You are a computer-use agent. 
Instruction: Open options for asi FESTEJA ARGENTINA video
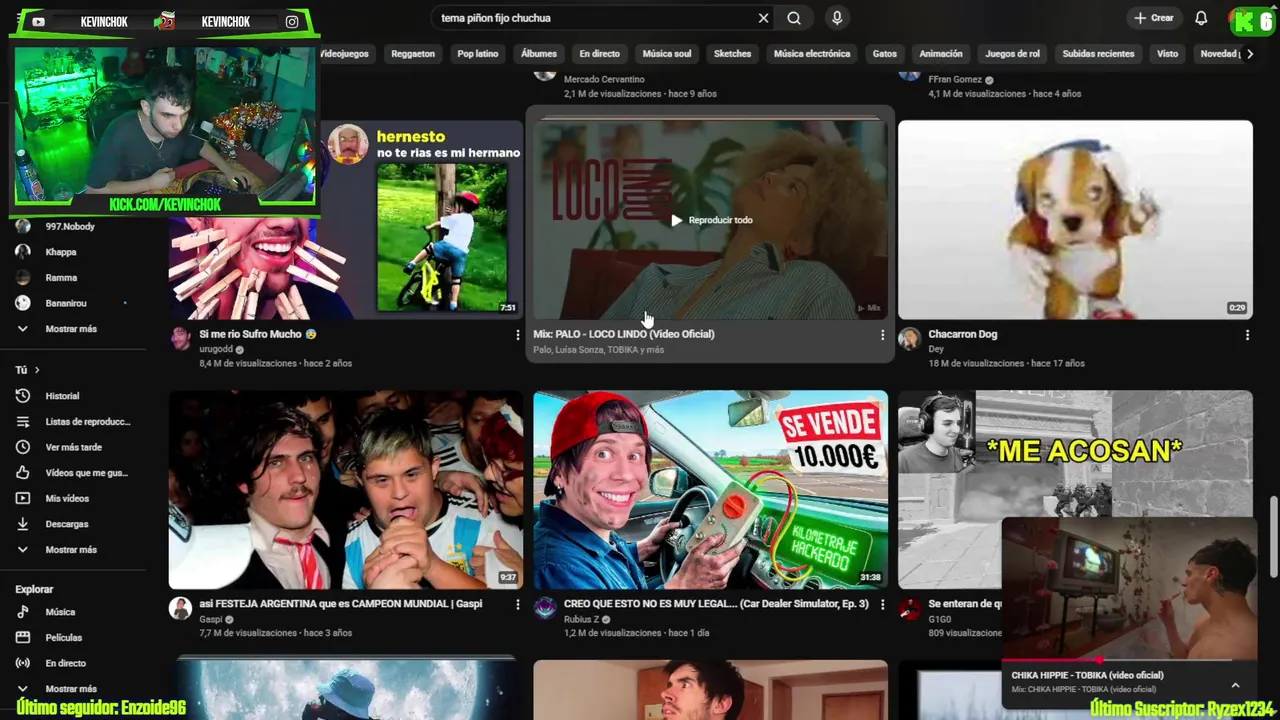[x=517, y=605]
